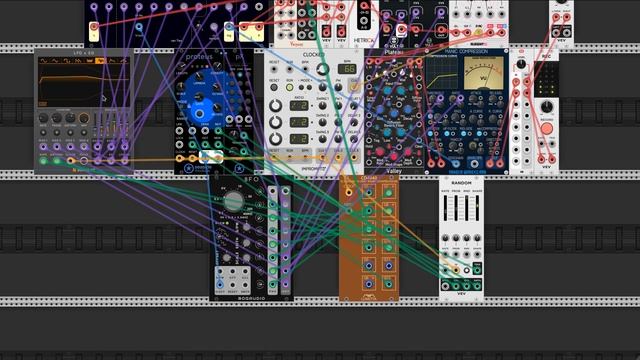Click the Diffusion knob on Plateau
The height and width of the screenshot is (360, 640).
(x=393, y=114)
